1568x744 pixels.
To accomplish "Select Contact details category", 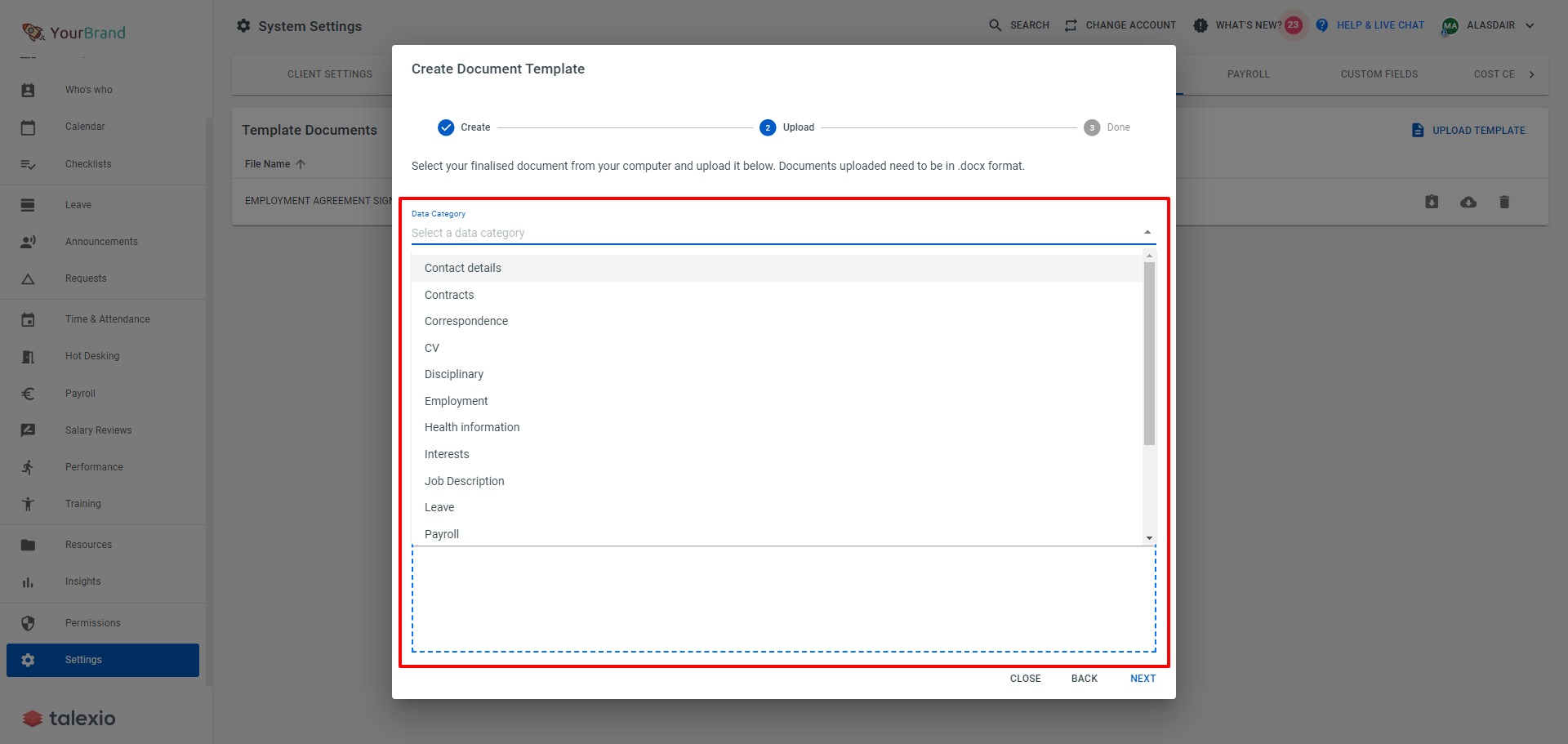I will pyautogui.click(x=777, y=268).
